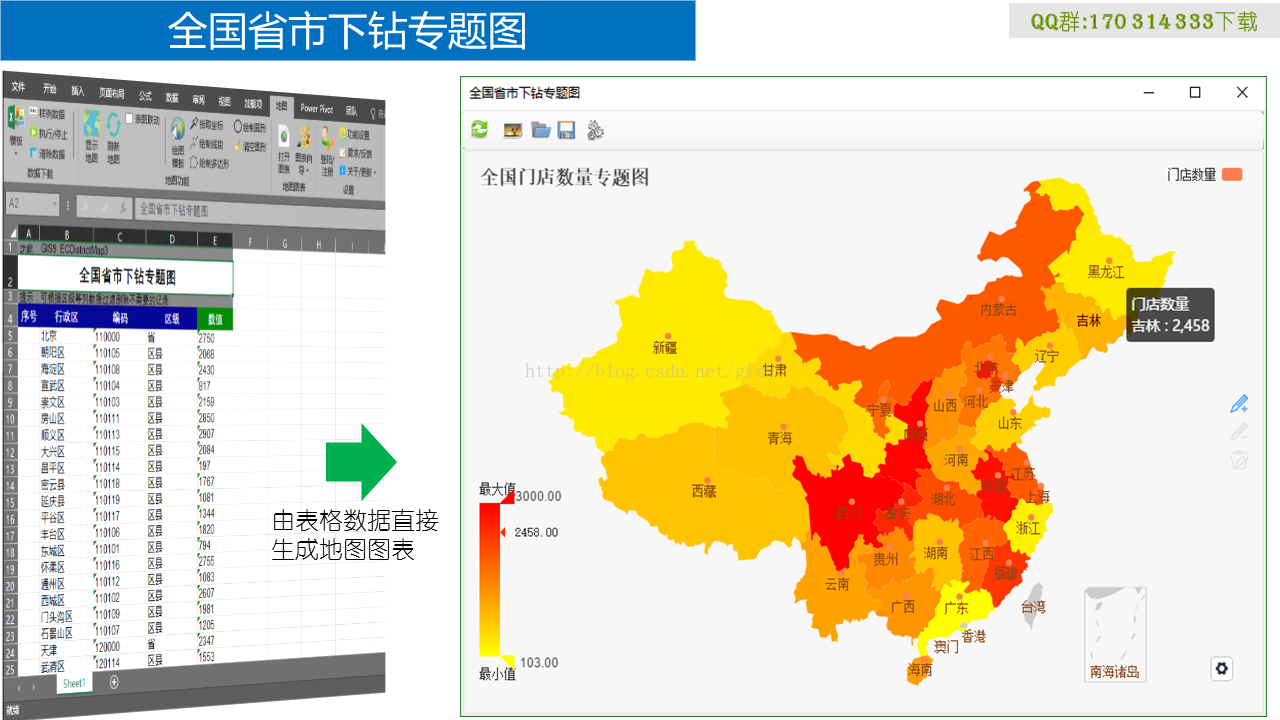1280x720 pixels.
Task: Click 广东 province on the map
Action: pyautogui.click(x=956, y=608)
